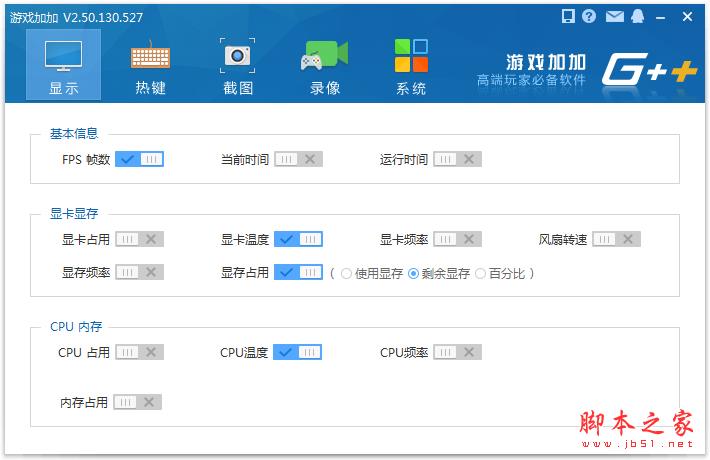Click the 基本信息 group heading
Viewport: 710px width, 460px height.
74,134
